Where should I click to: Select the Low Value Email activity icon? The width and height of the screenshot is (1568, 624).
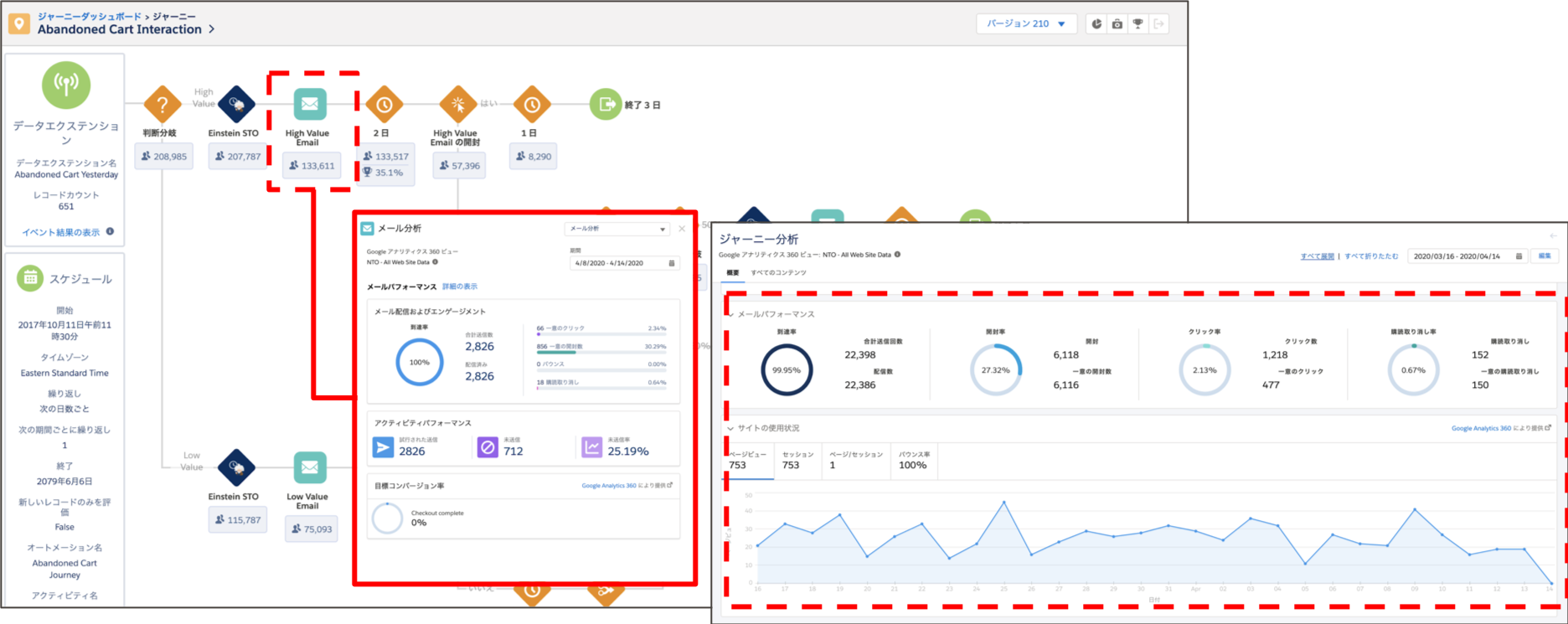point(309,467)
